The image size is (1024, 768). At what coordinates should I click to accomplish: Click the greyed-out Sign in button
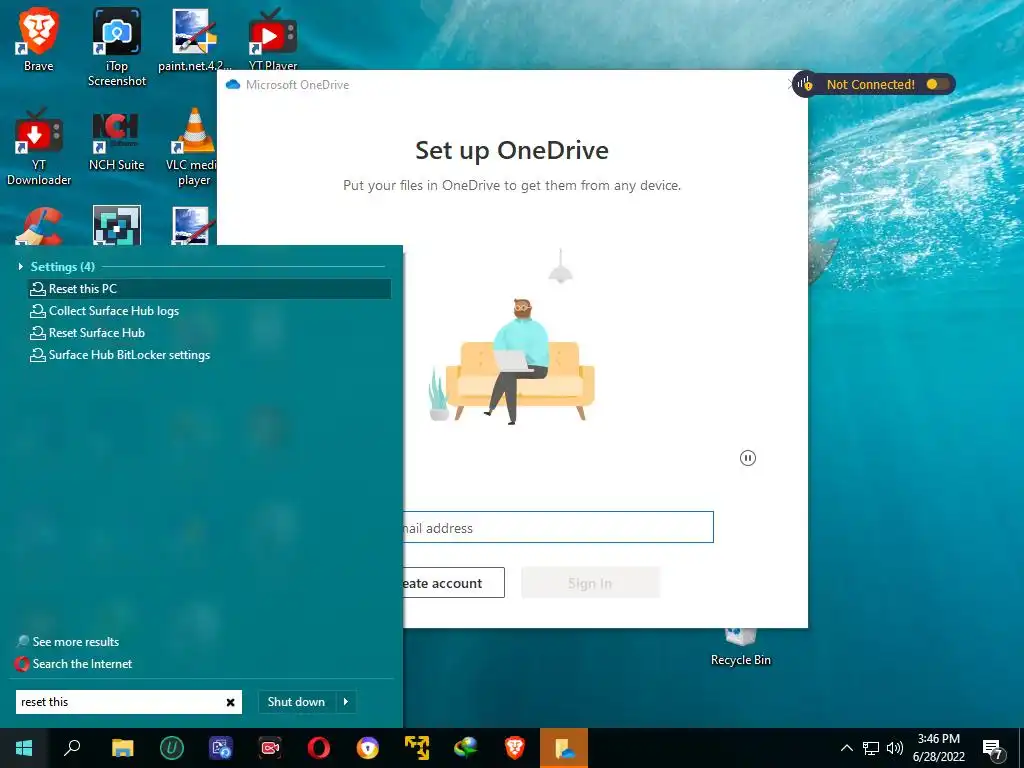pyautogui.click(x=590, y=583)
